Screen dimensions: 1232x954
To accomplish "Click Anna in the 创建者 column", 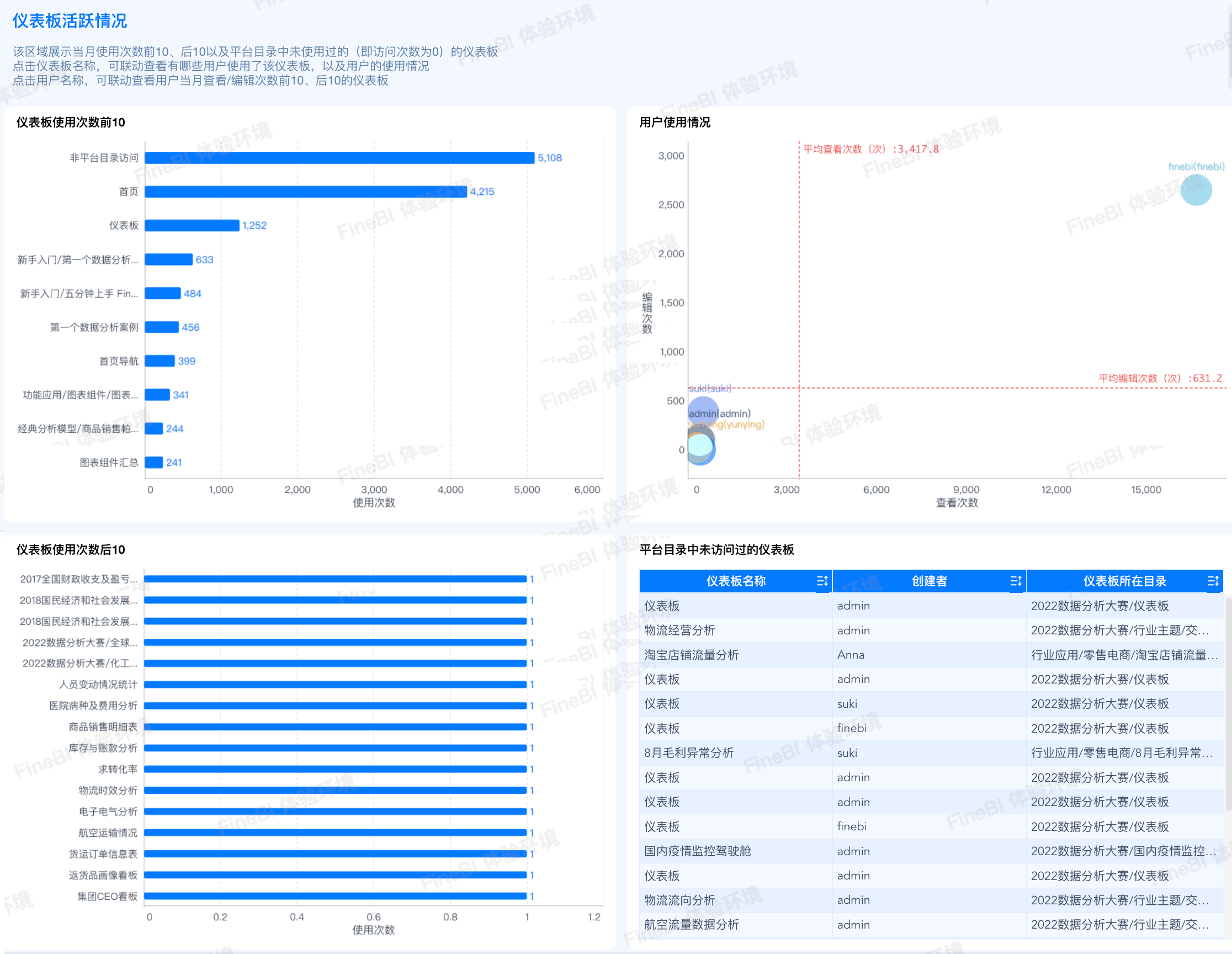I will [x=851, y=655].
